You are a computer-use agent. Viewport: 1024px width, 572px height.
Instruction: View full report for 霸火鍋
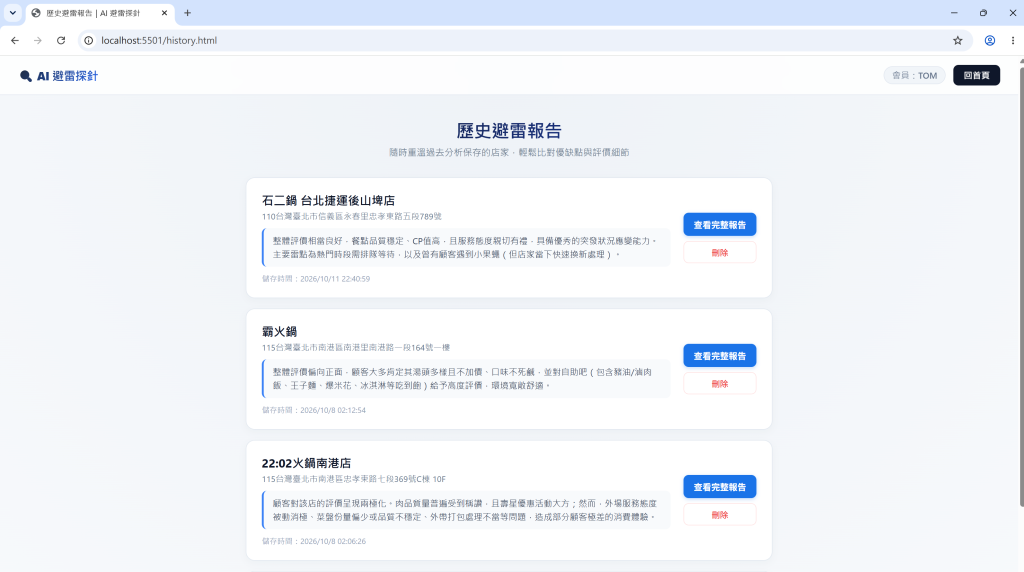(720, 356)
